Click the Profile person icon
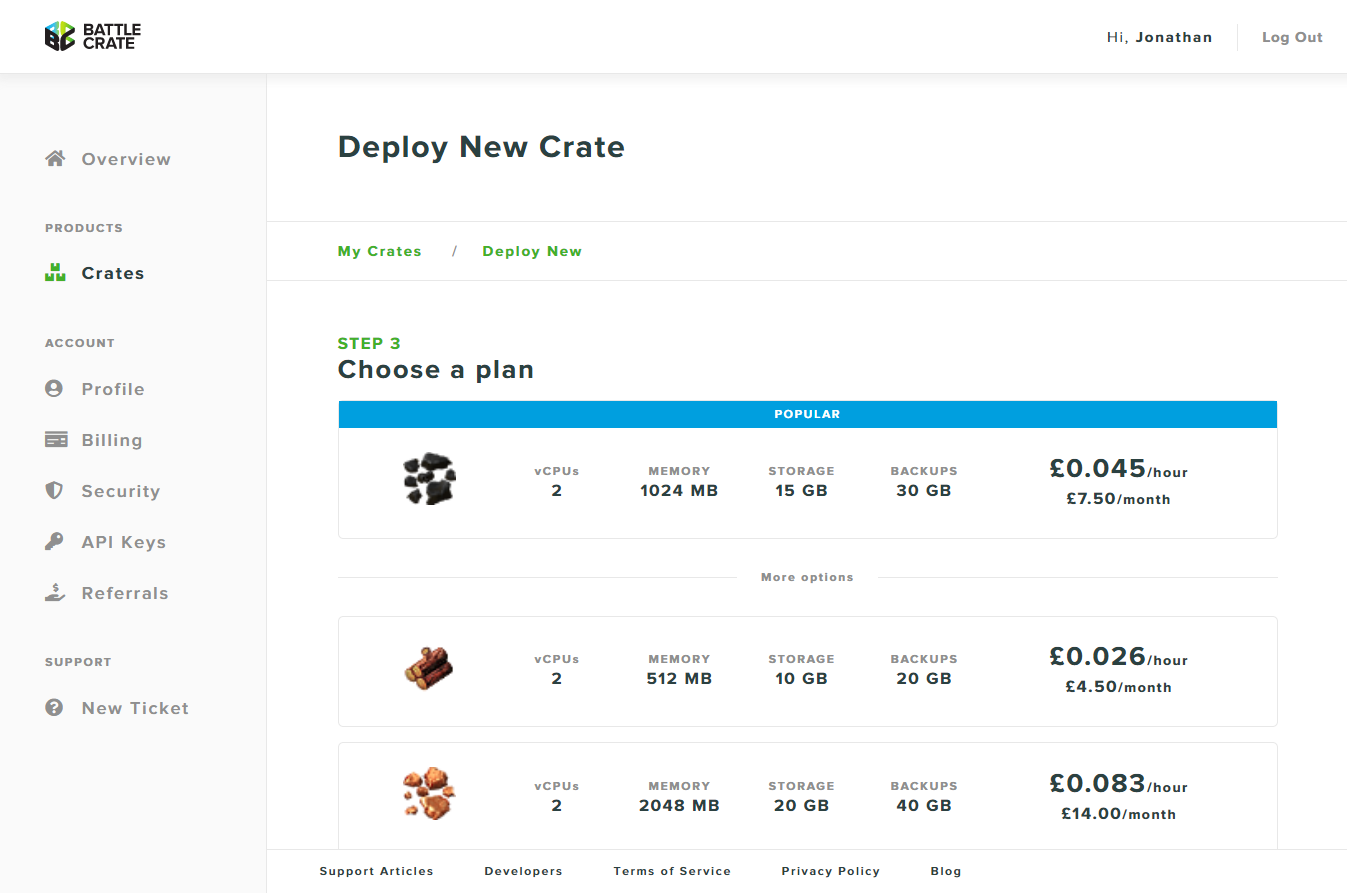Image resolution: width=1347 pixels, height=893 pixels. [x=54, y=388]
